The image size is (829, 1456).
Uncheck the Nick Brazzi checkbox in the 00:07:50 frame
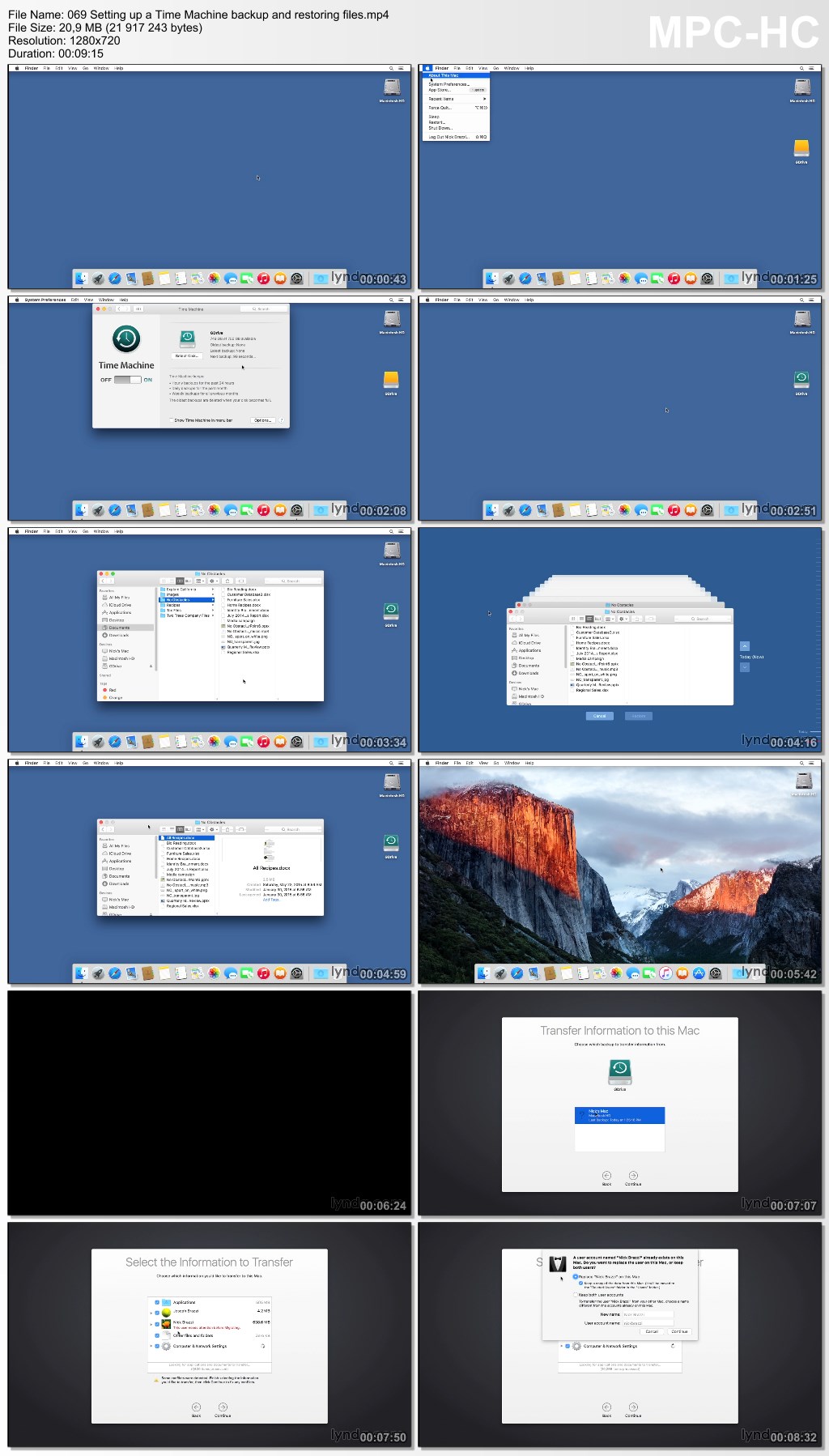click(157, 1323)
